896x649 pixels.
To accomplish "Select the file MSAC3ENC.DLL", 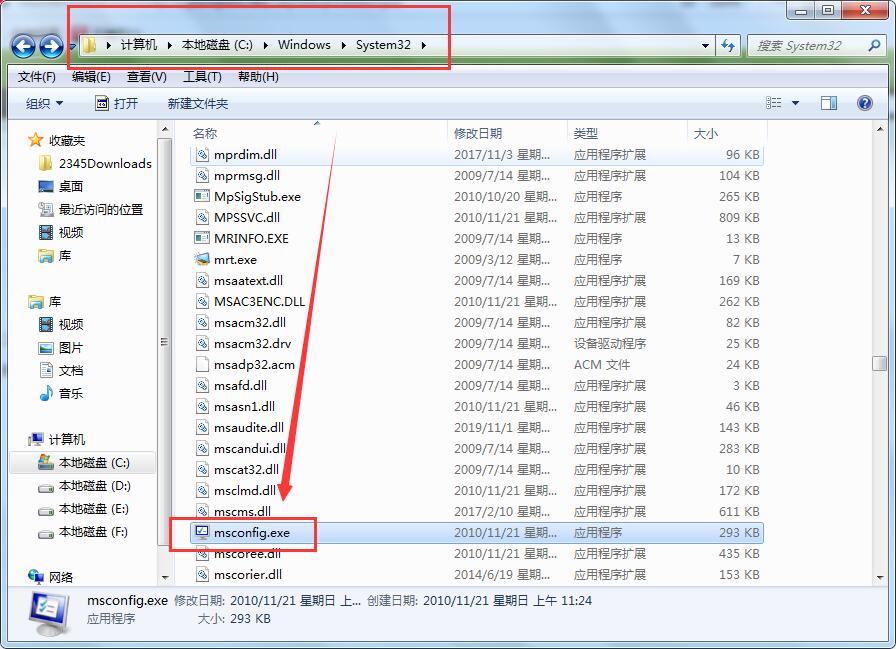I will tap(477, 302).
